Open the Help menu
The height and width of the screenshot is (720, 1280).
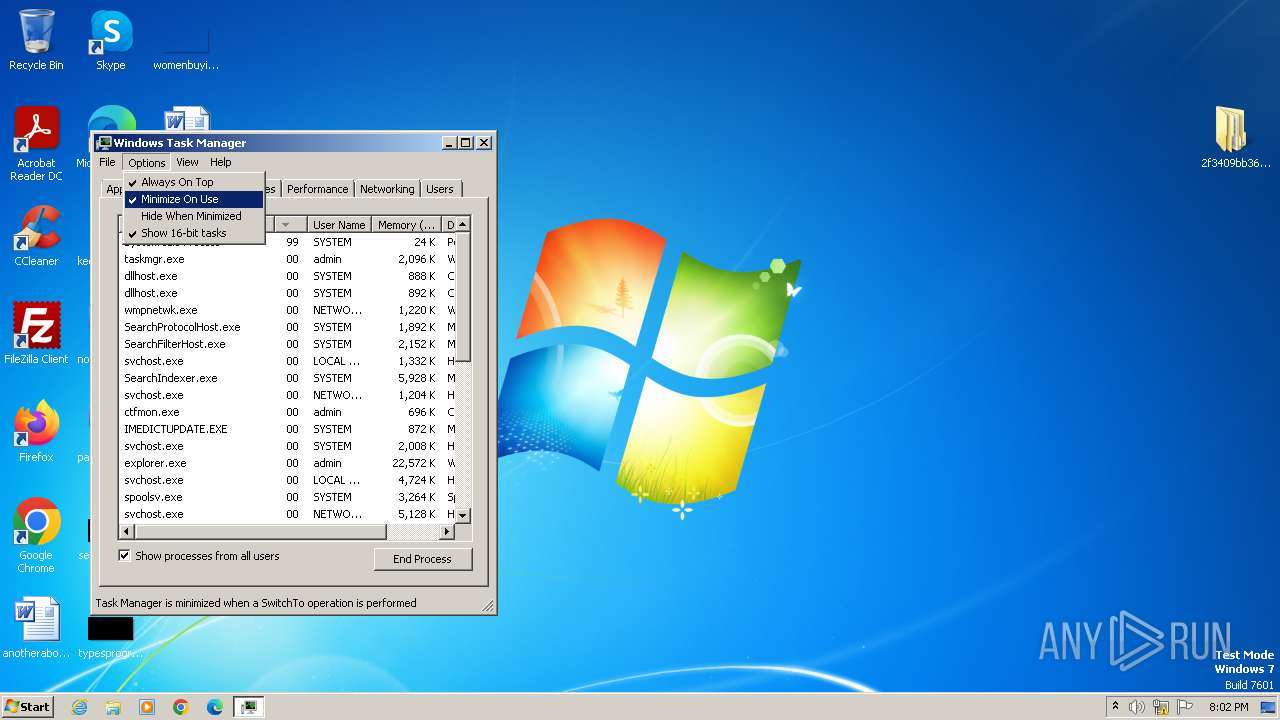[221, 162]
